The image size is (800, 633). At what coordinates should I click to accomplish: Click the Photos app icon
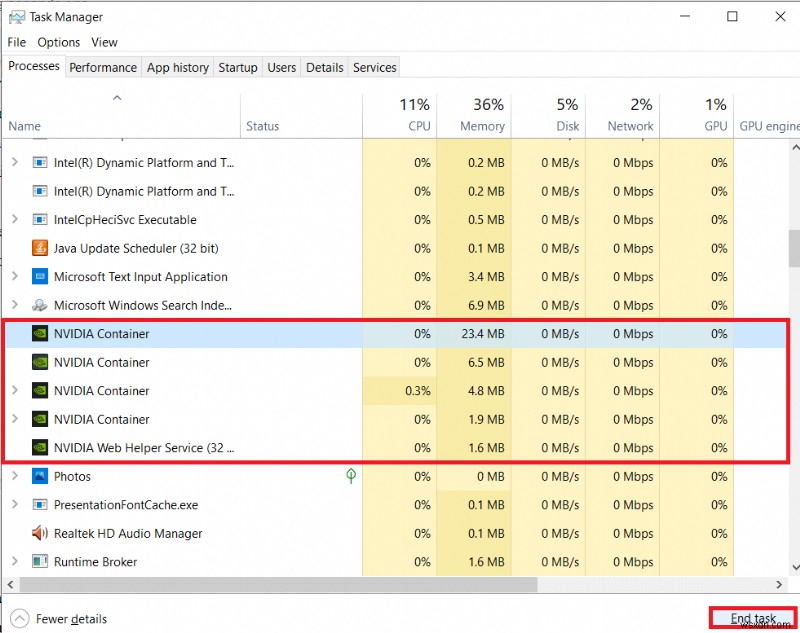(x=40, y=476)
